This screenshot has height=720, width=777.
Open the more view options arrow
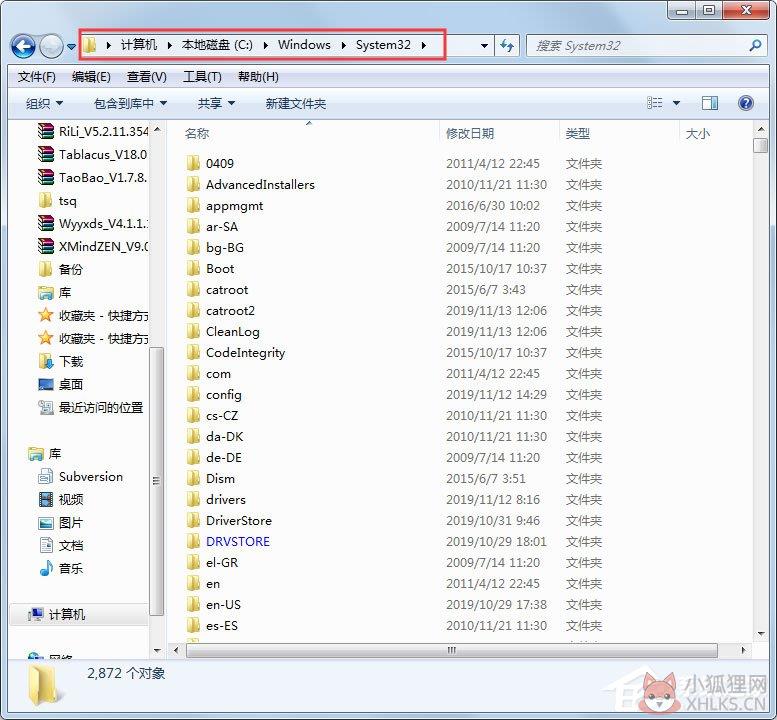(676, 103)
